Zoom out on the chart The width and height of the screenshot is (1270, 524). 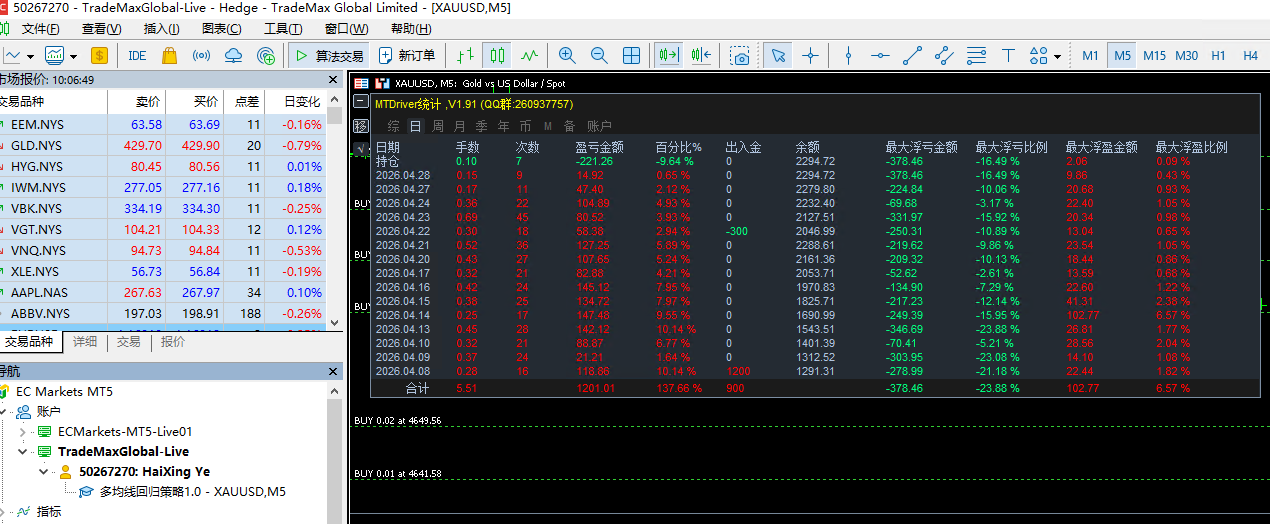(x=599, y=56)
